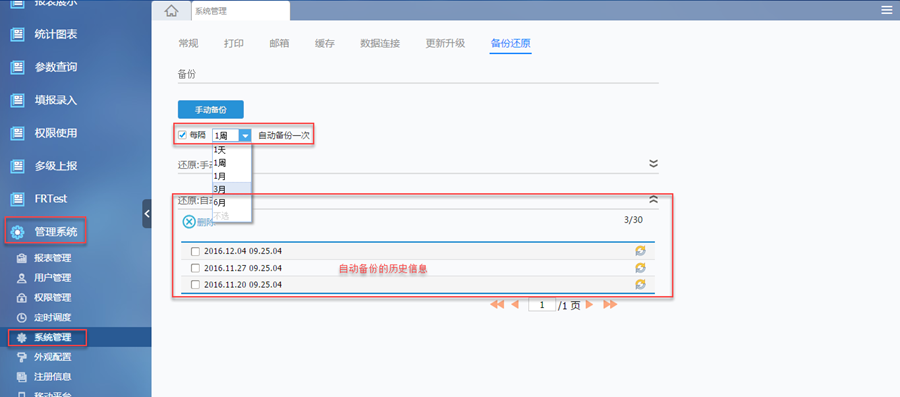Click the 多级上报 menu label
900x397 pixels.
[x=56, y=166]
